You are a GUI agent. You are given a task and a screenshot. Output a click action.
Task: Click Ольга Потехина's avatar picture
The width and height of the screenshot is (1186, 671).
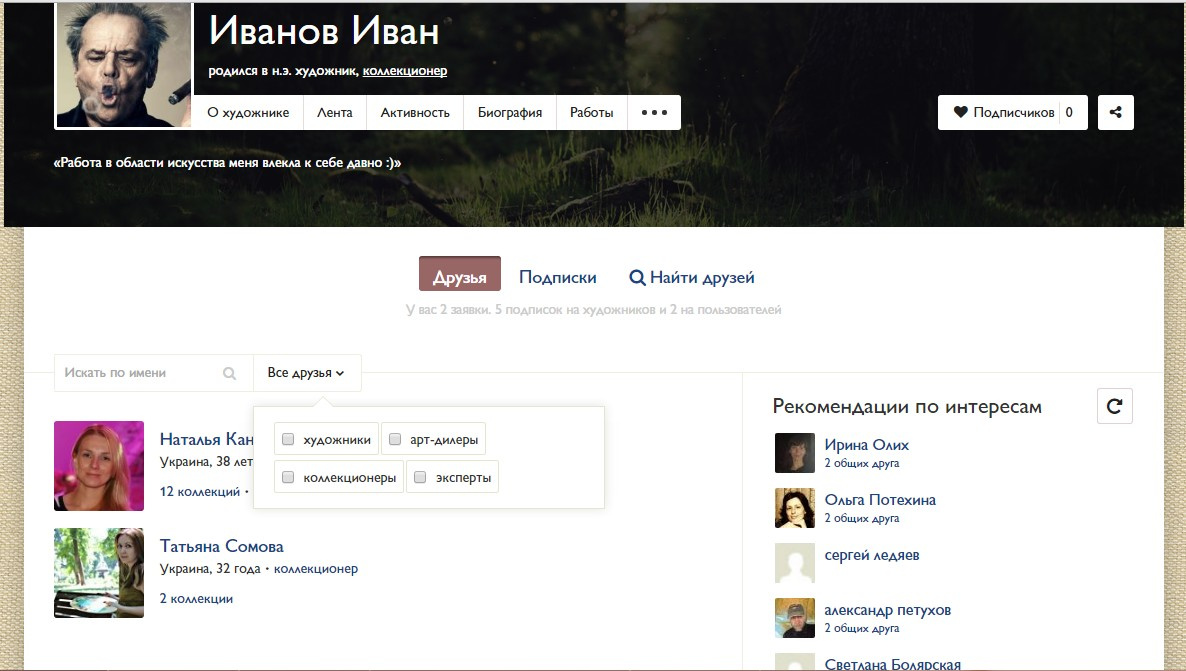pos(795,508)
